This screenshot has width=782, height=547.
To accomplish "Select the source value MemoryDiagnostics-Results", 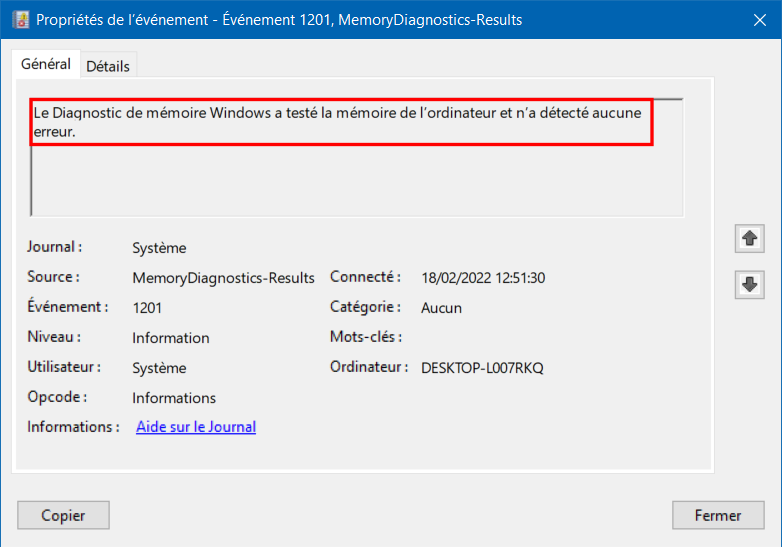I will coord(223,278).
